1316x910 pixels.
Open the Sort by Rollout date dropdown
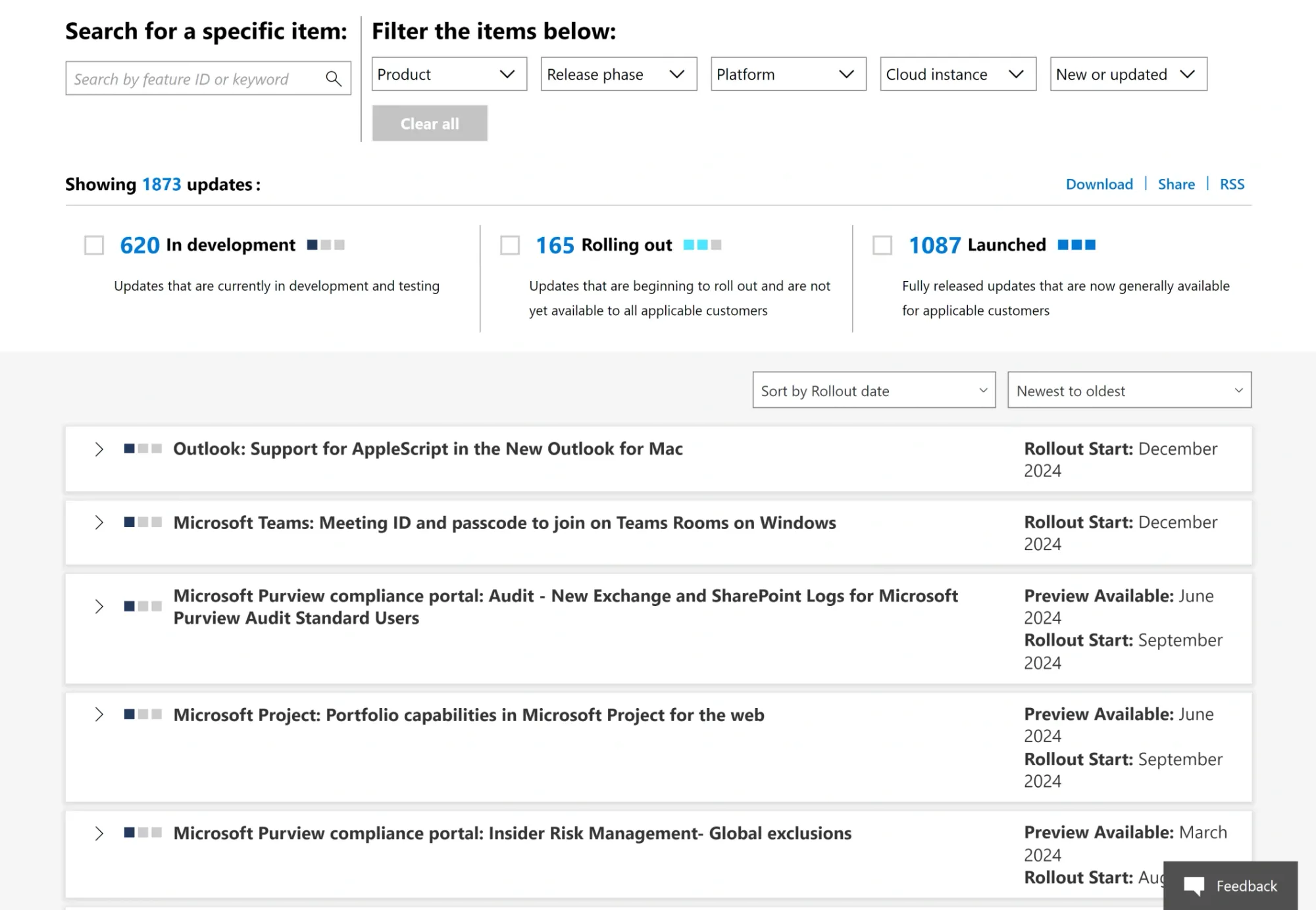pos(873,390)
